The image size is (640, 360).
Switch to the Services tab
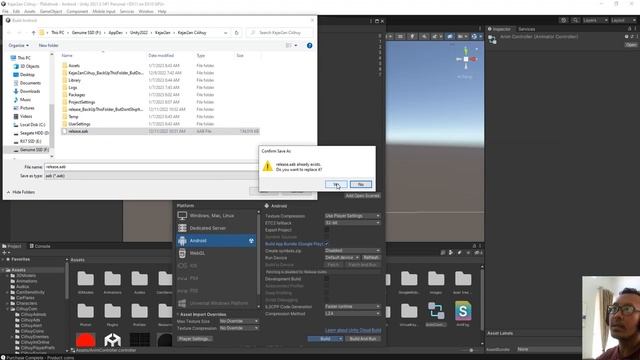(527, 29)
